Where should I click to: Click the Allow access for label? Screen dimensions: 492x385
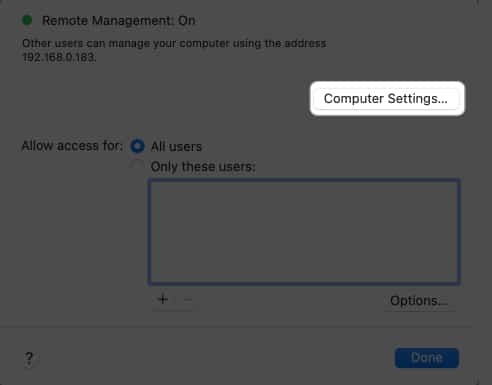(x=72, y=146)
